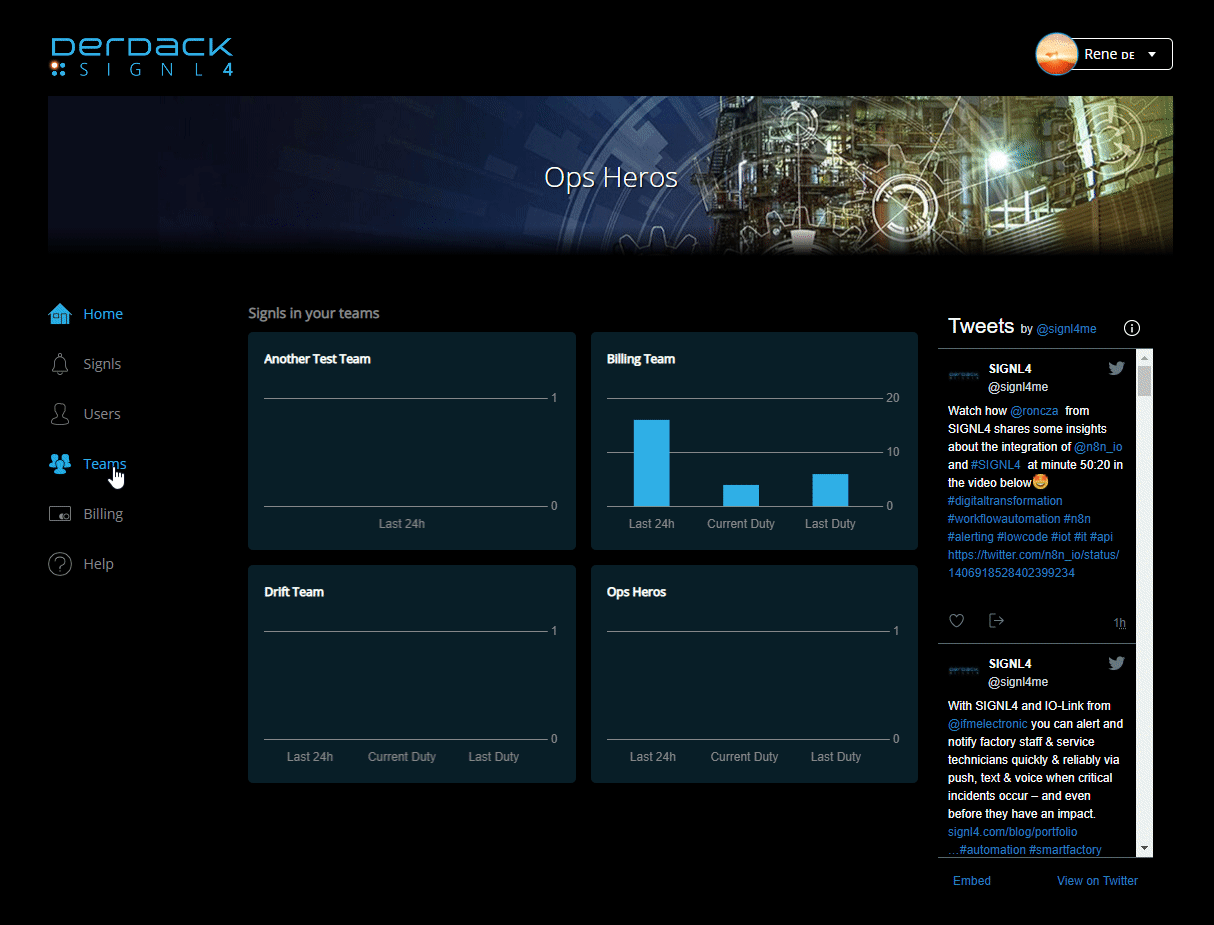1214x925 pixels.
Task: Click Twitter bird icon on second tweet
Action: (x=1117, y=663)
